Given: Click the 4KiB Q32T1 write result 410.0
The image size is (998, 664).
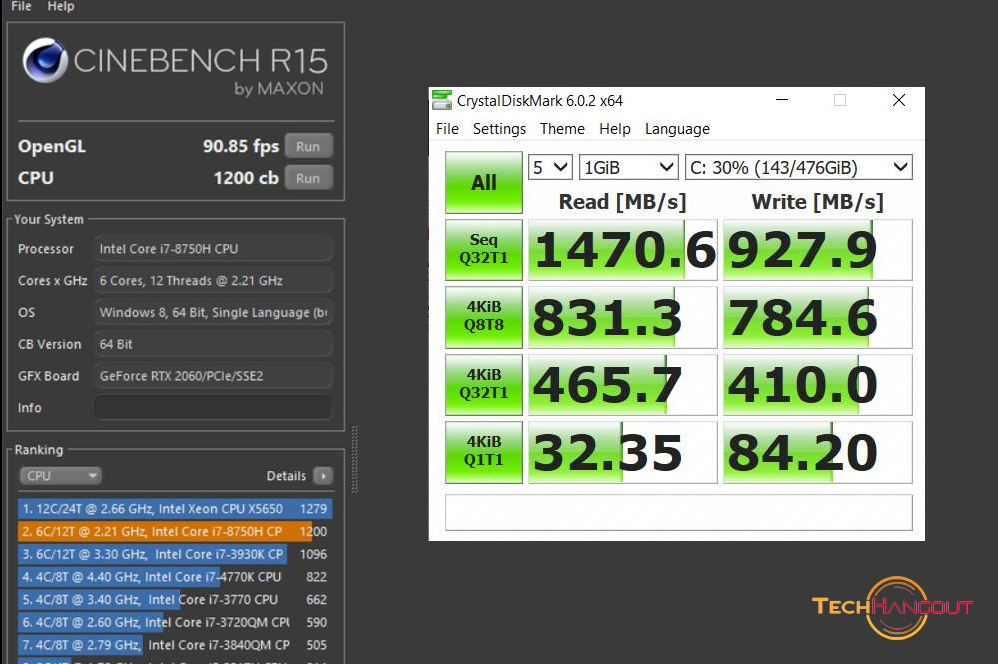Looking at the screenshot, I should click(818, 385).
